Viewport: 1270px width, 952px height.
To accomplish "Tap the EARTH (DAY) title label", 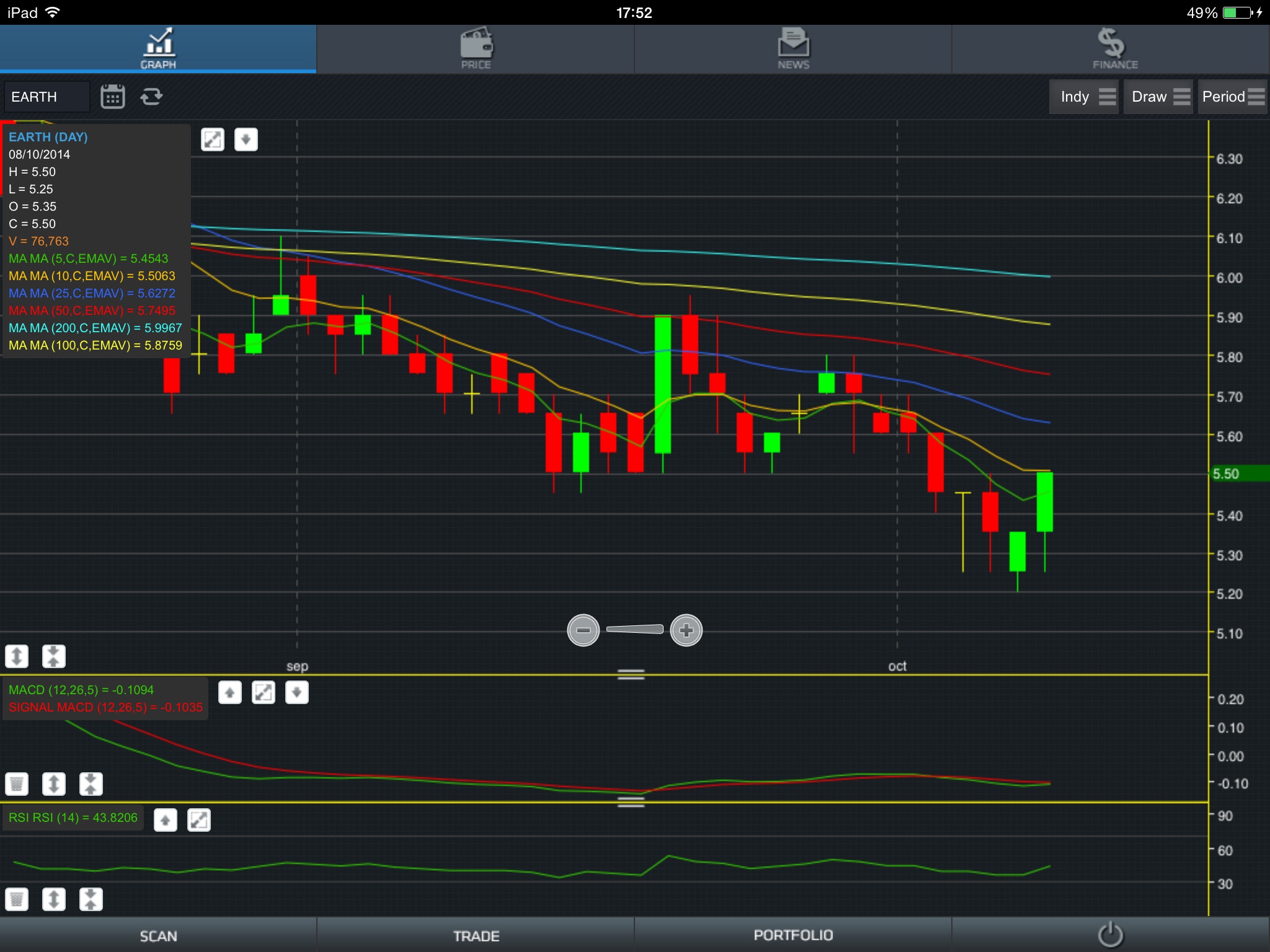I will (48, 137).
